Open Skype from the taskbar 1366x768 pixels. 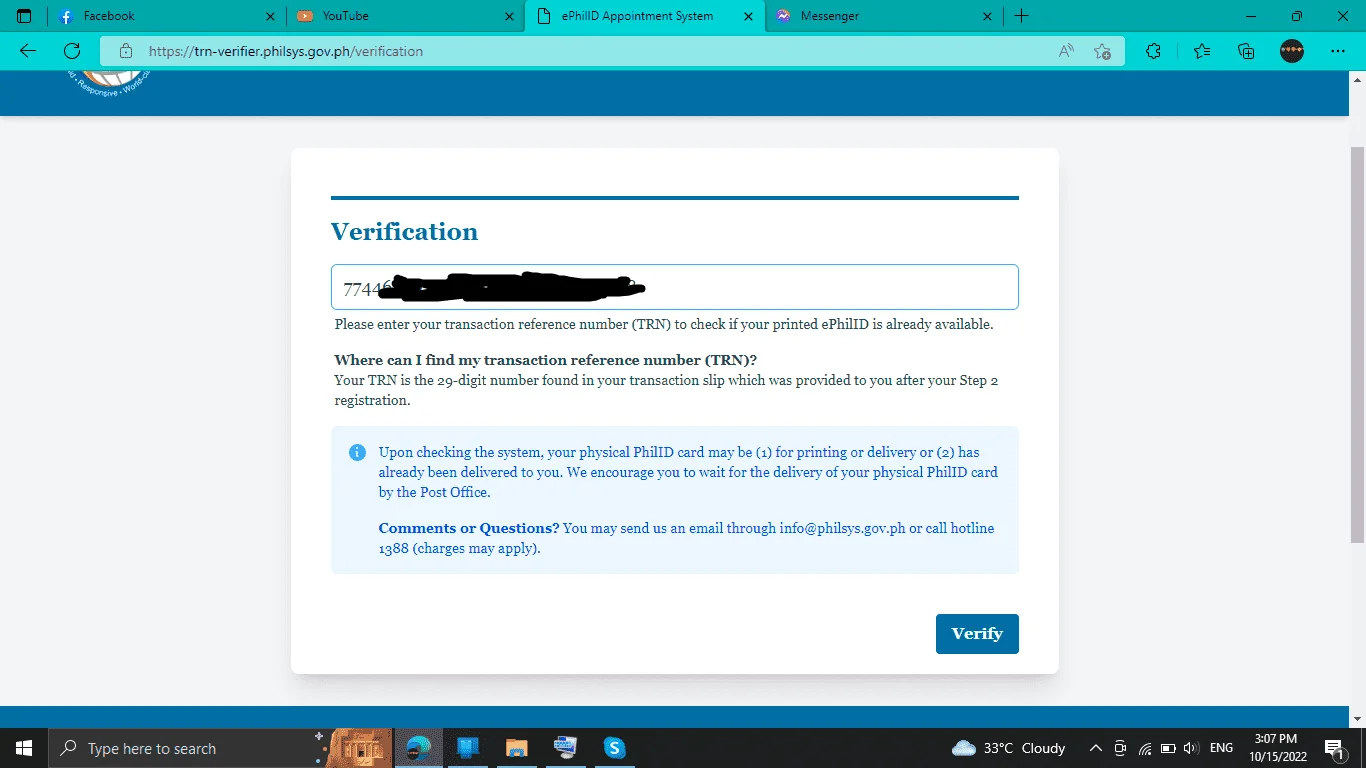[x=614, y=748]
